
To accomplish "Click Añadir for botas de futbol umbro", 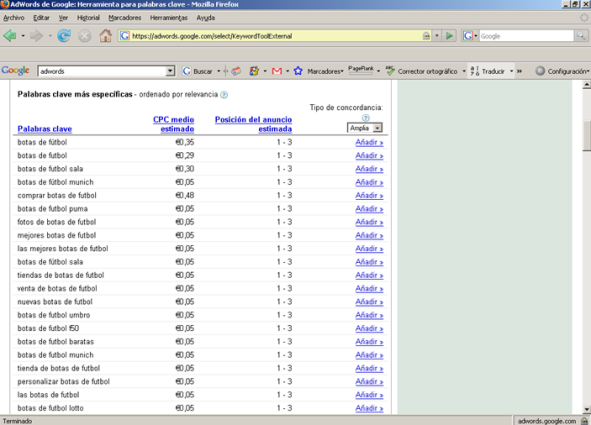I will coord(369,315).
